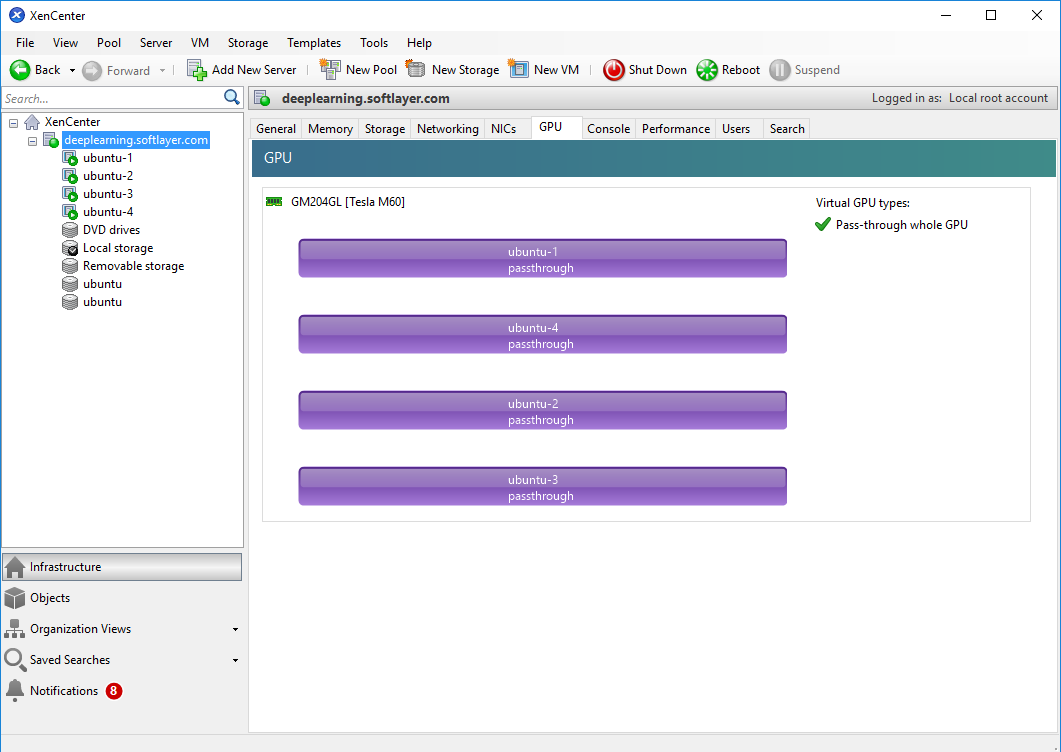Click the ubuntu-4 VM running icon
This screenshot has height=752, width=1061.
pyautogui.click(x=70, y=212)
